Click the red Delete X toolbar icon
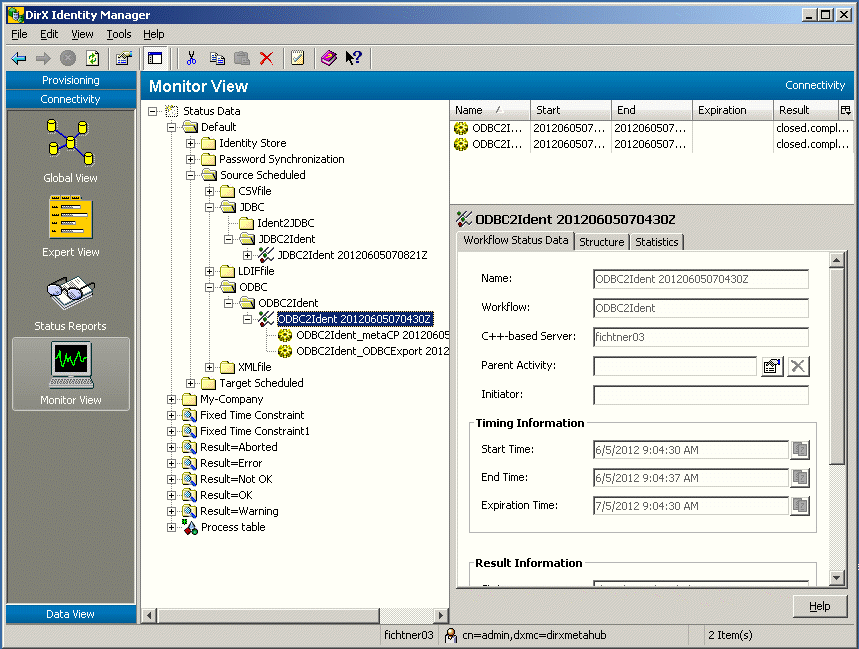This screenshot has height=649, width=859. [x=266, y=58]
